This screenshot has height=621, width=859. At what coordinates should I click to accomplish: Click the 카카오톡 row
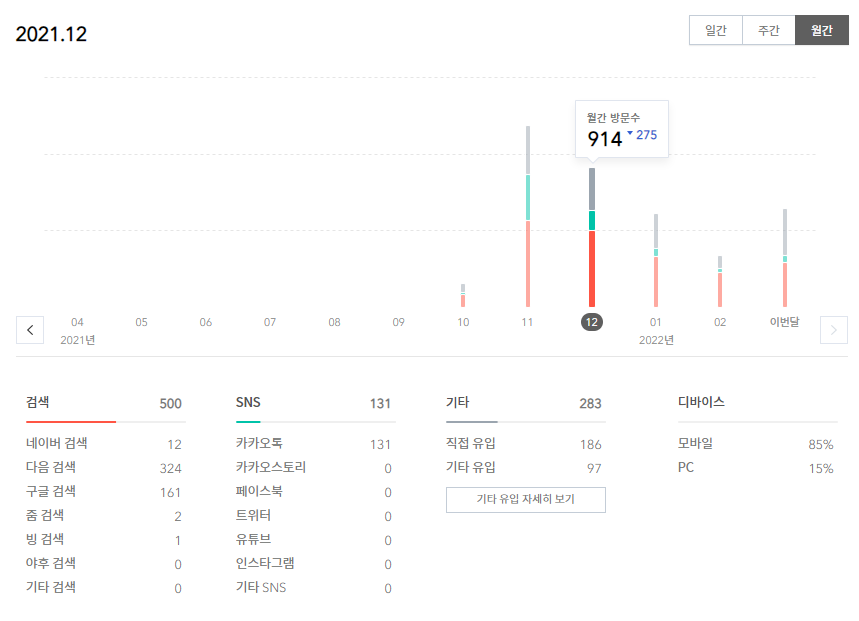point(314,444)
